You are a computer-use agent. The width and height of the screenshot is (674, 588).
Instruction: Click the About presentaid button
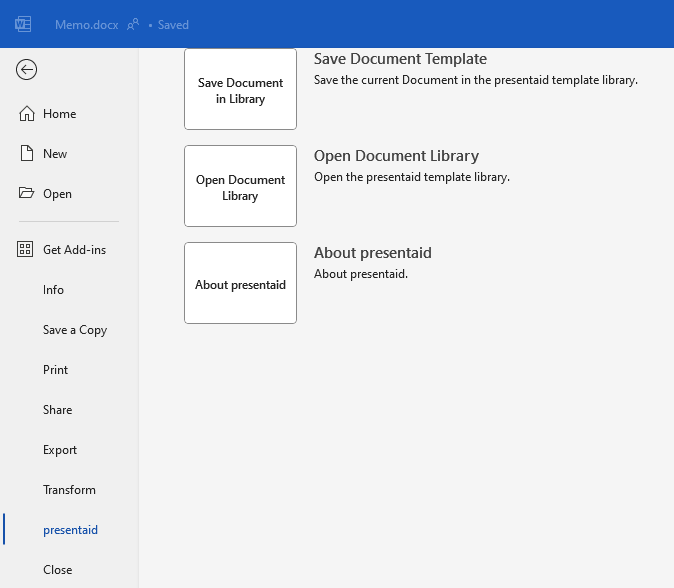pyautogui.click(x=240, y=283)
